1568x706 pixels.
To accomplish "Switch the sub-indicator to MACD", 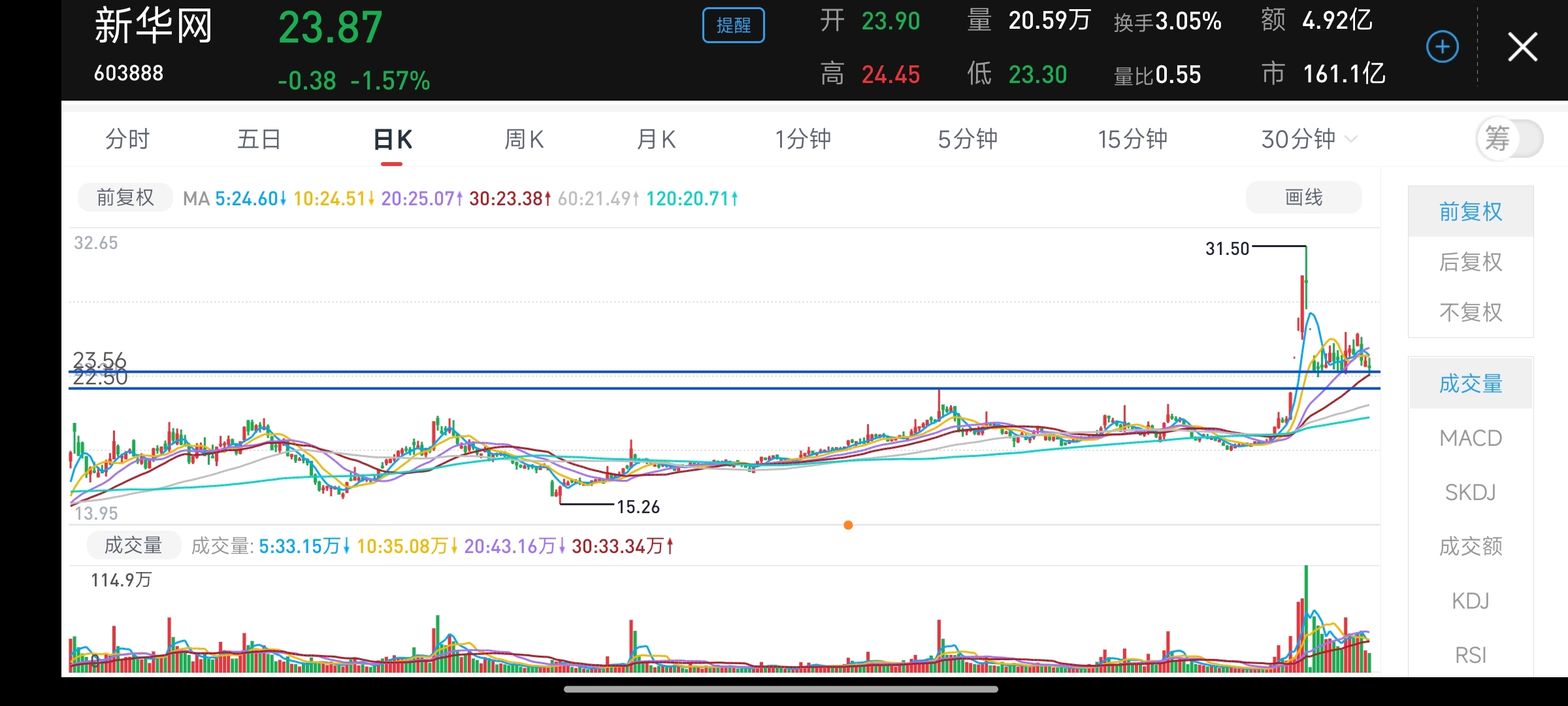I will [x=1470, y=437].
